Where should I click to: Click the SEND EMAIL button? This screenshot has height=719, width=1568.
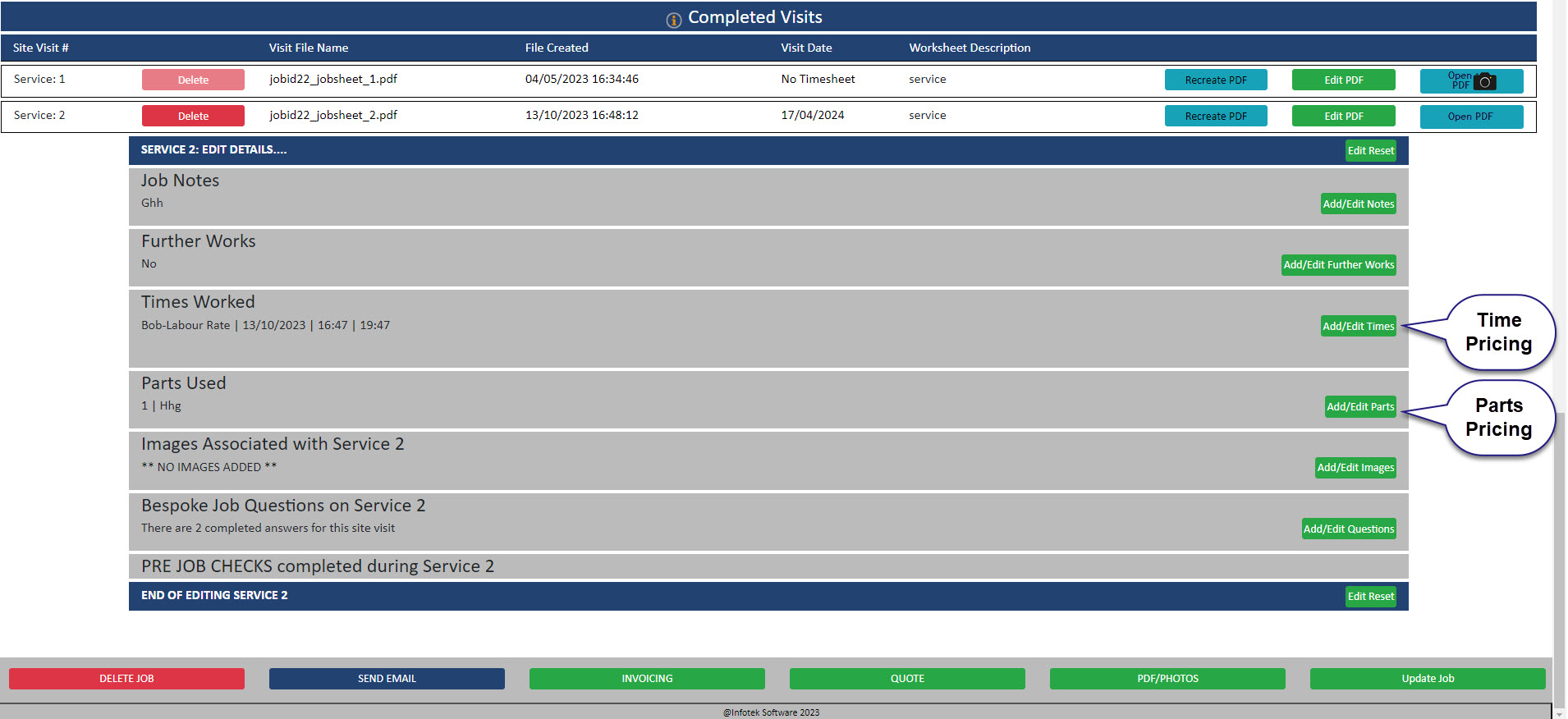pos(387,678)
